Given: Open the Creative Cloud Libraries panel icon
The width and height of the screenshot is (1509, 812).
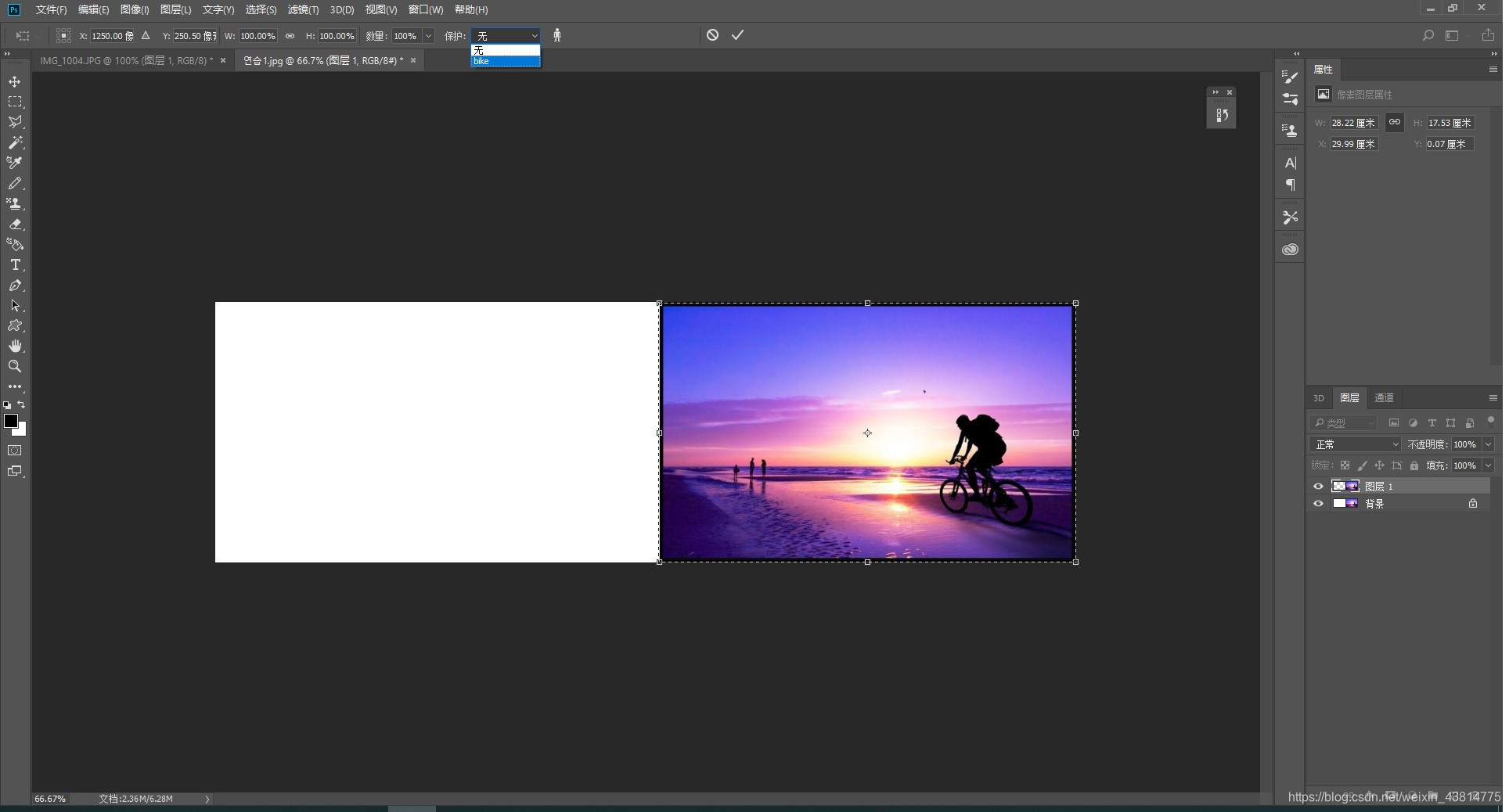Looking at the screenshot, I should click(1291, 250).
